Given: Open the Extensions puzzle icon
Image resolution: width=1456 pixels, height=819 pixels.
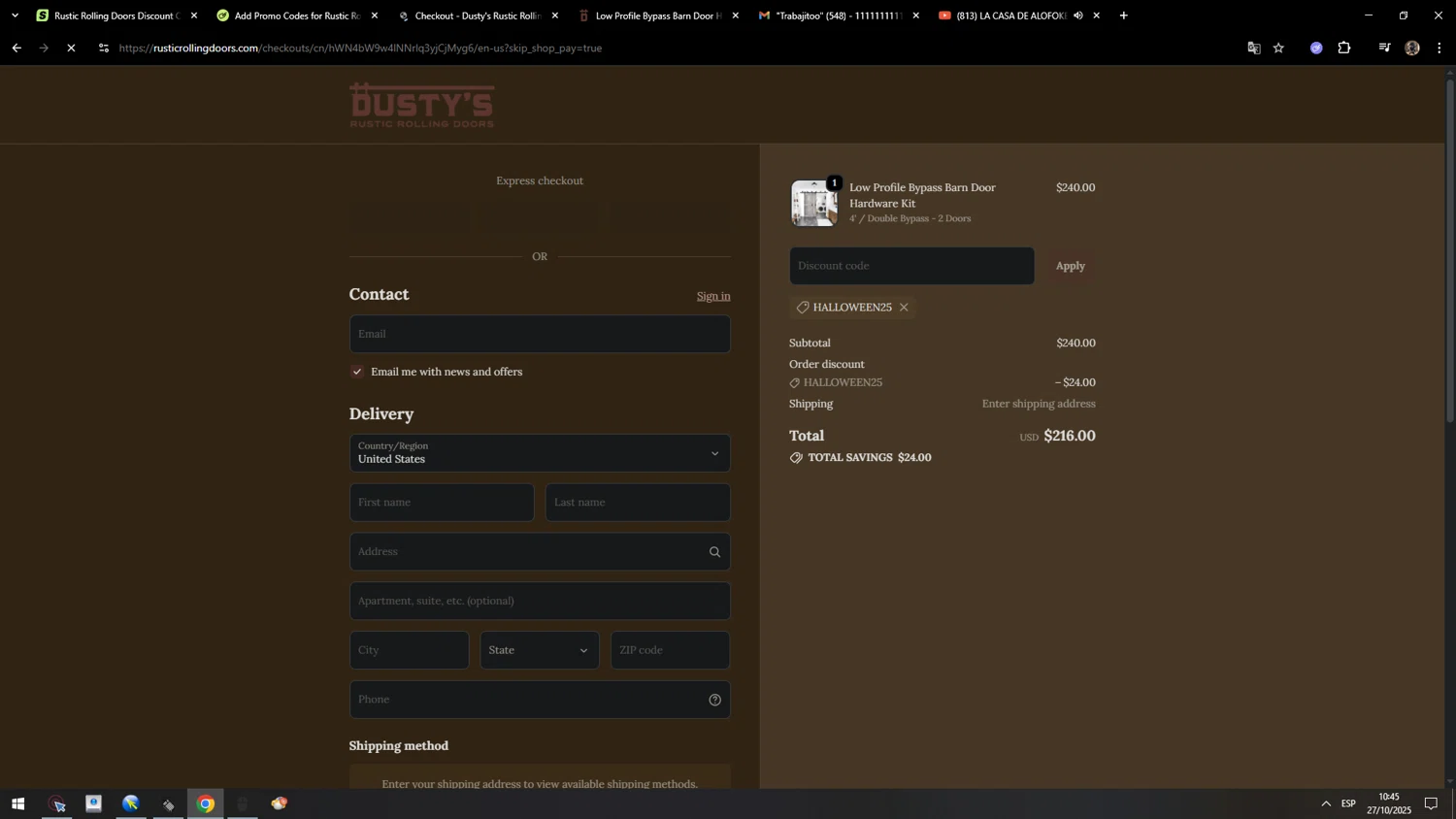Looking at the screenshot, I should point(1344,48).
